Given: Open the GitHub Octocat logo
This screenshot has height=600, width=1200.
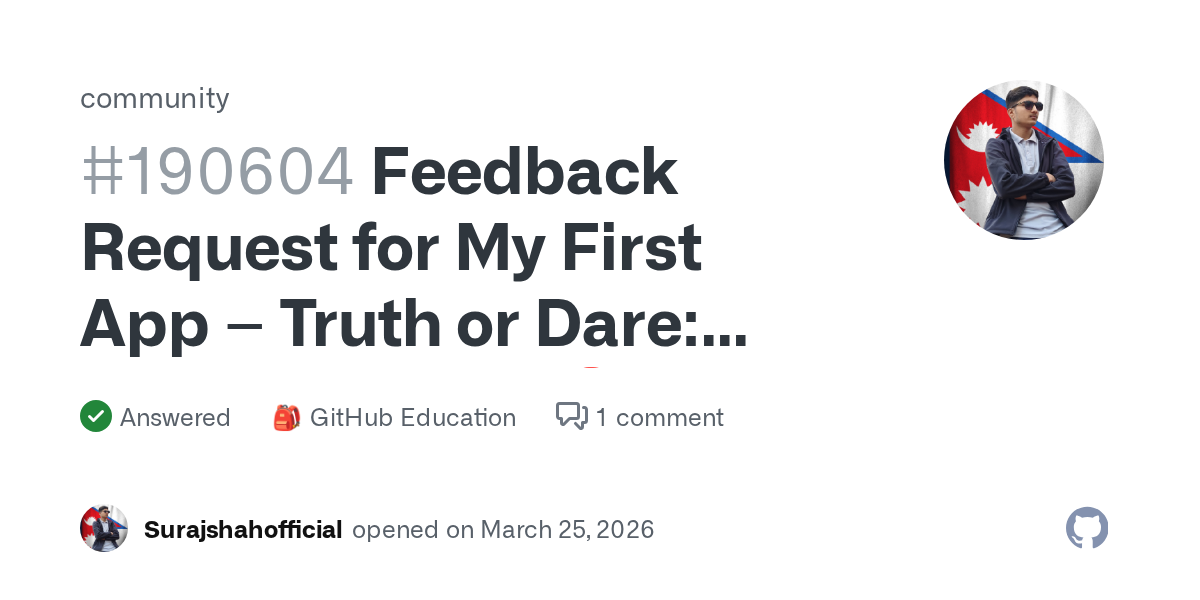Looking at the screenshot, I should click(x=1087, y=528).
